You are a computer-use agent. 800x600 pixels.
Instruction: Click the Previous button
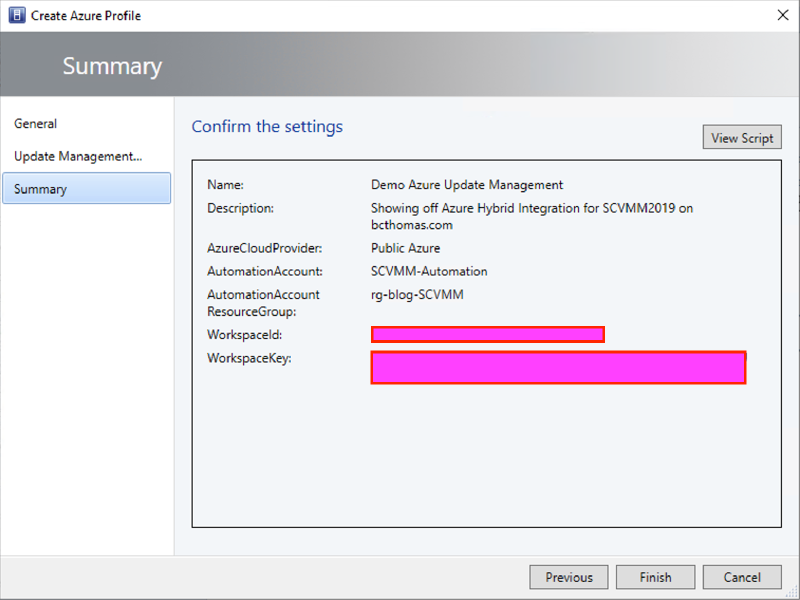coord(569,577)
